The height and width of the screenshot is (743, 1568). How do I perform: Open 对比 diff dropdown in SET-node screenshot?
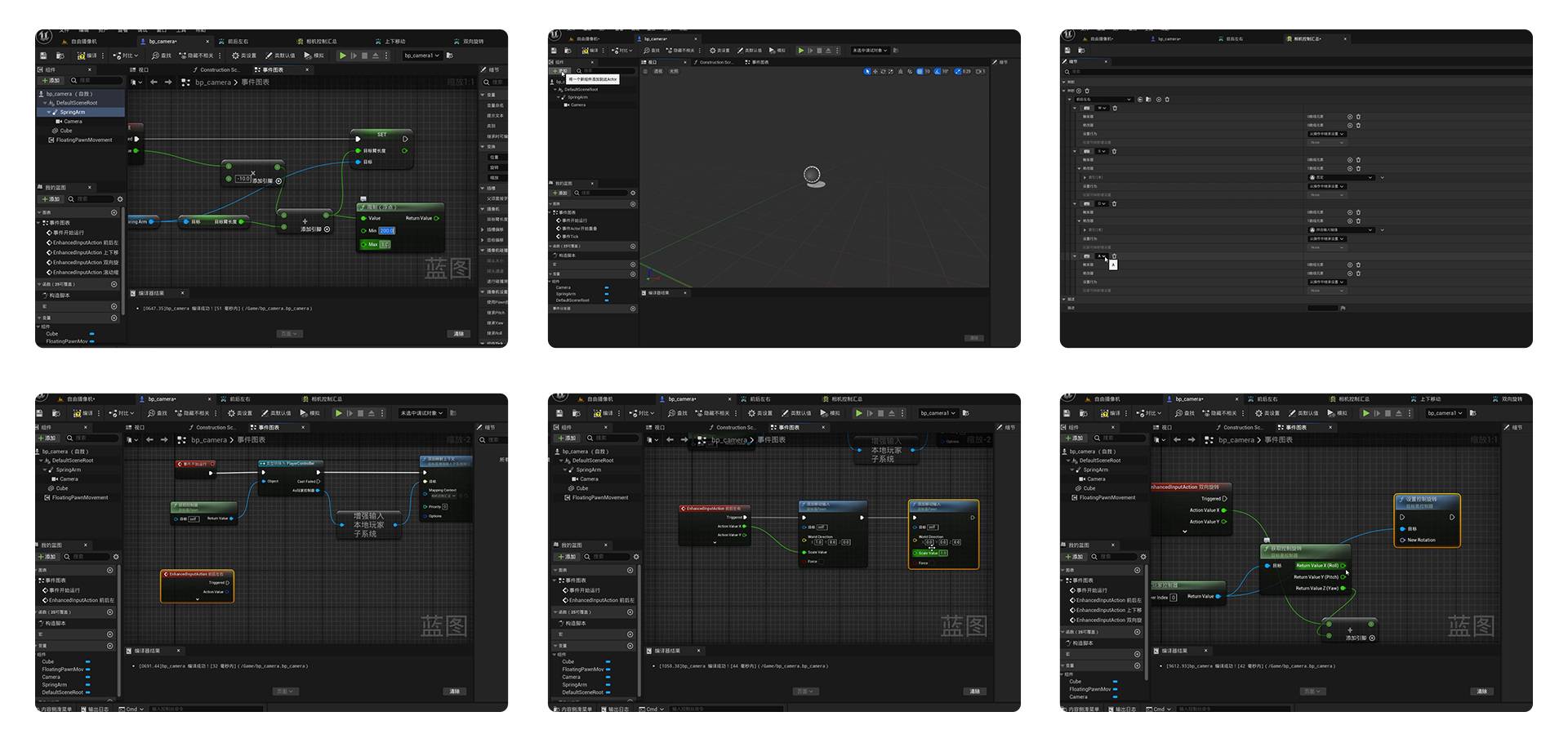[x=125, y=56]
